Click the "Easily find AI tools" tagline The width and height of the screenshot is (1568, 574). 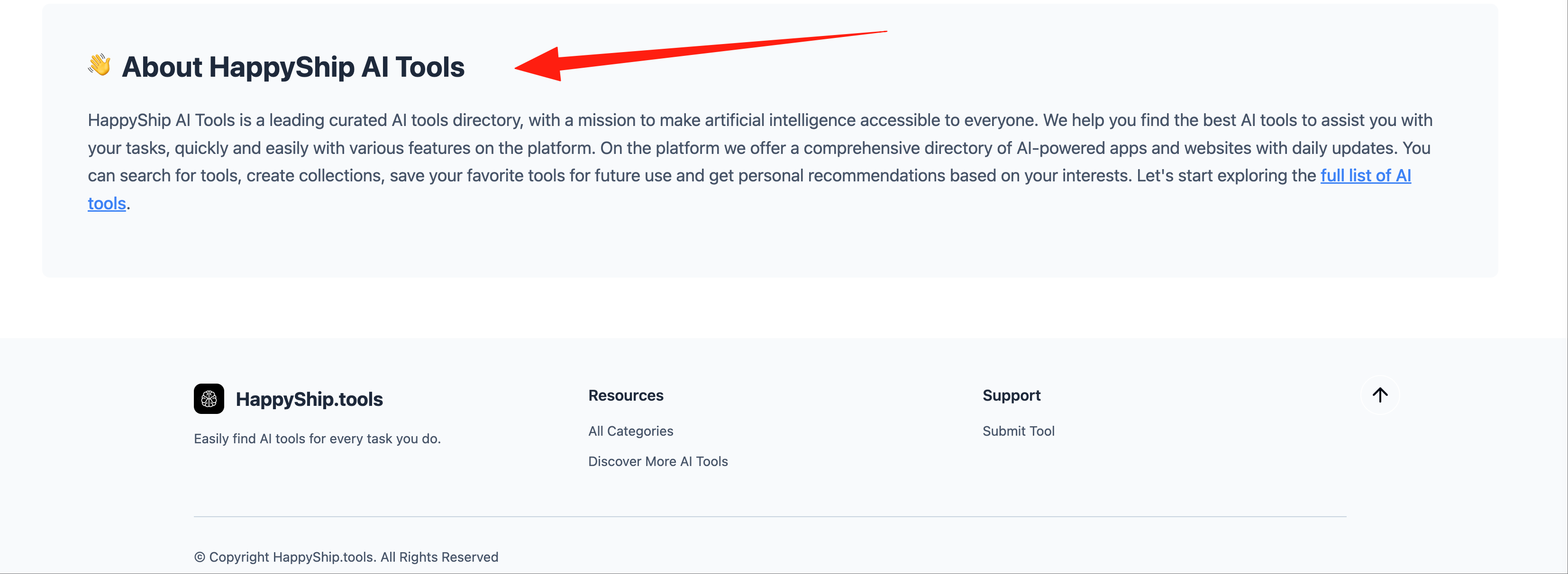[317, 439]
